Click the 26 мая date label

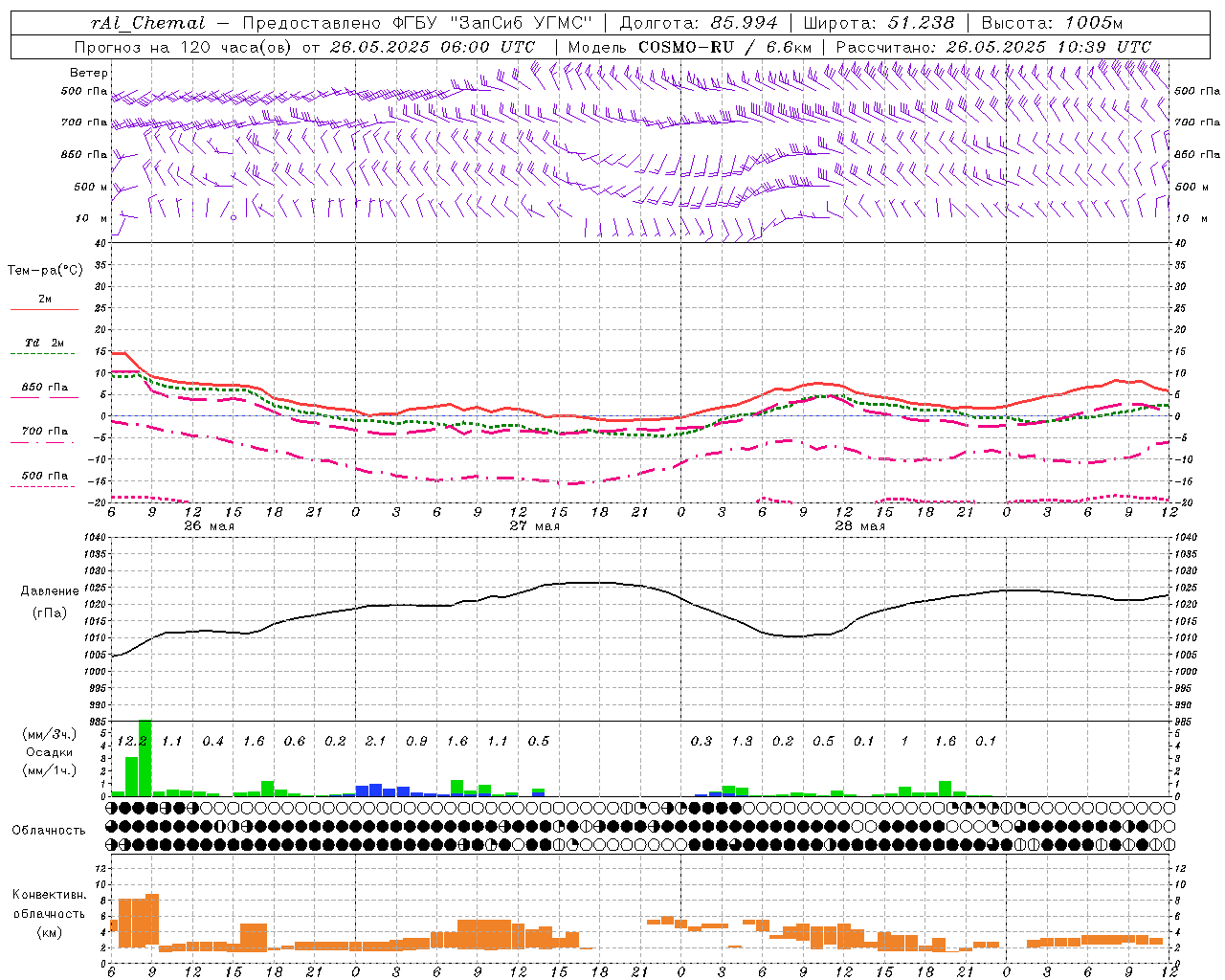pos(209,526)
